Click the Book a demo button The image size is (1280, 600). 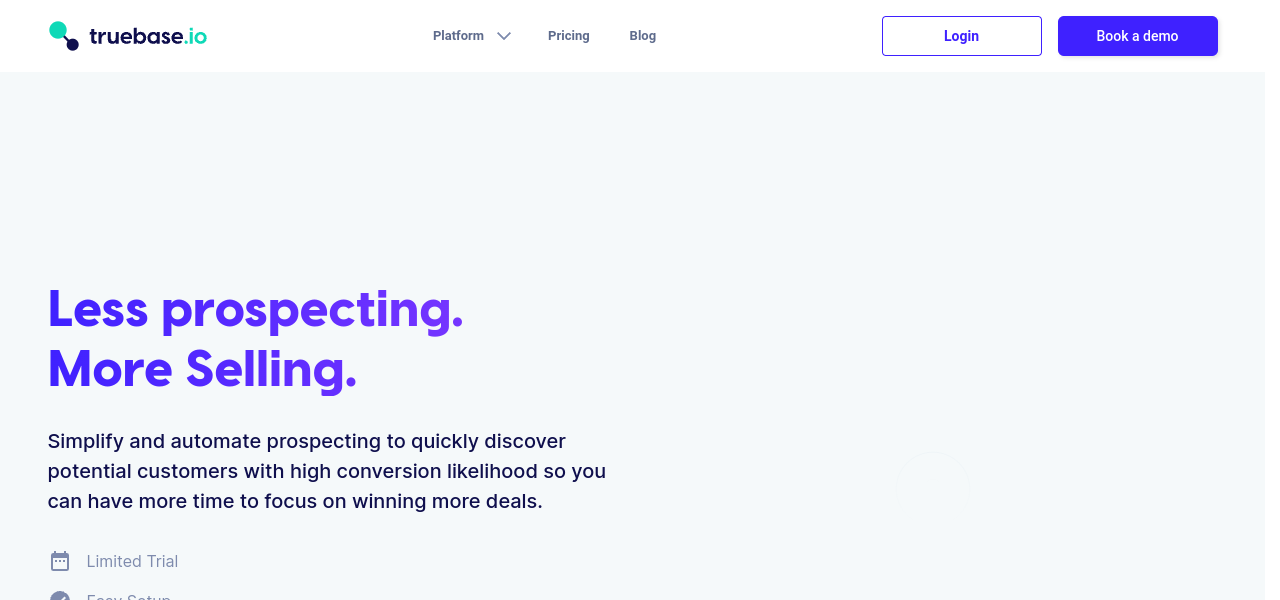(x=1137, y=36)
